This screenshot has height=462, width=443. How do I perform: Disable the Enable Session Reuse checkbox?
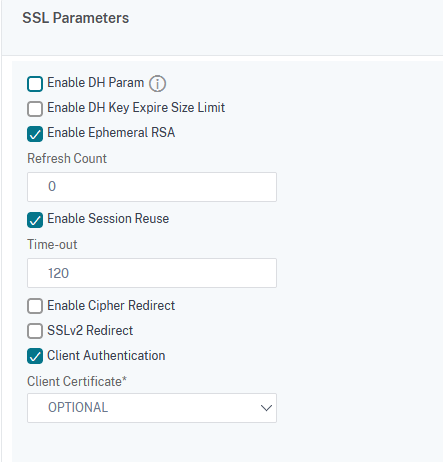[35, 220]
